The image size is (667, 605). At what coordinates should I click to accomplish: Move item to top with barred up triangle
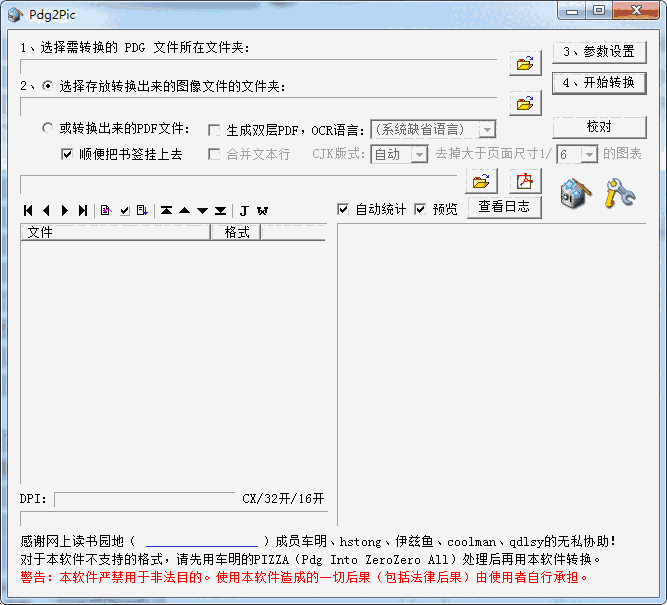pos(166,210)
